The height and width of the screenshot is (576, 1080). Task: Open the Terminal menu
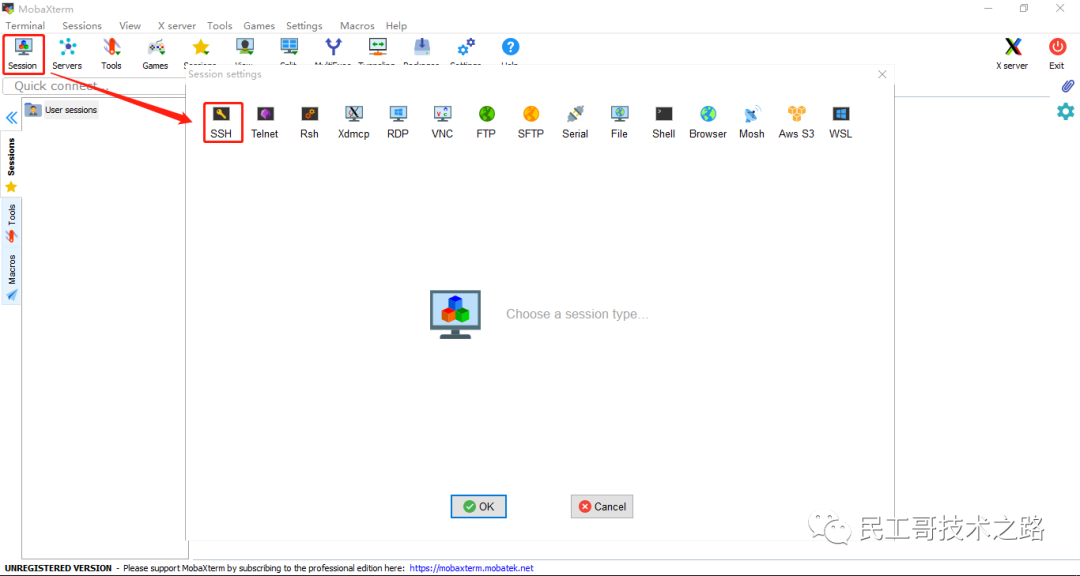click(25, 25)
